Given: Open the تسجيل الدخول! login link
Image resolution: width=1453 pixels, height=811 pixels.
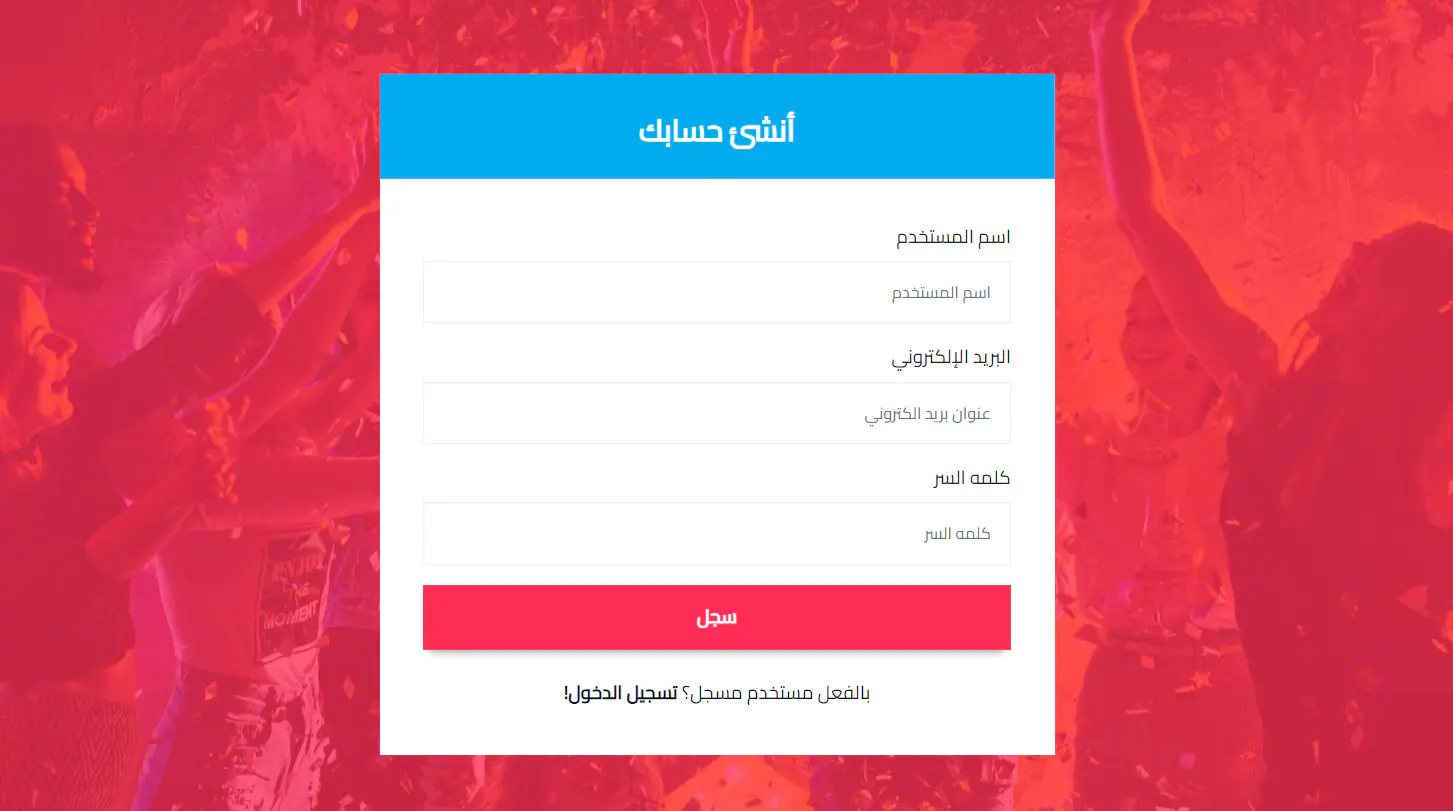Looking at the screenshot, I should point(621,693).
